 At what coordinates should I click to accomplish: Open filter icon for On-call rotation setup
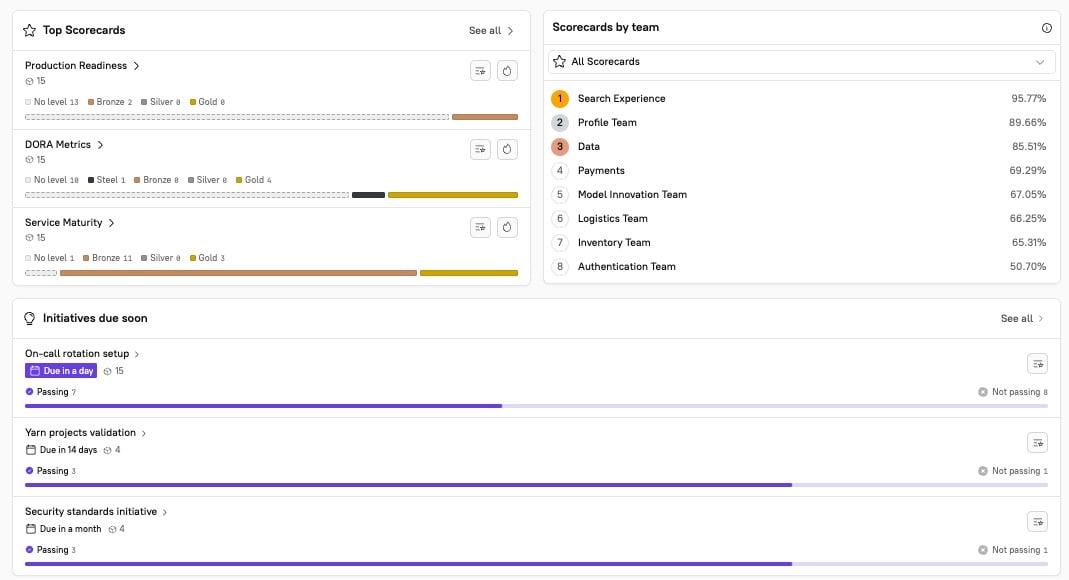(1037, 364)
